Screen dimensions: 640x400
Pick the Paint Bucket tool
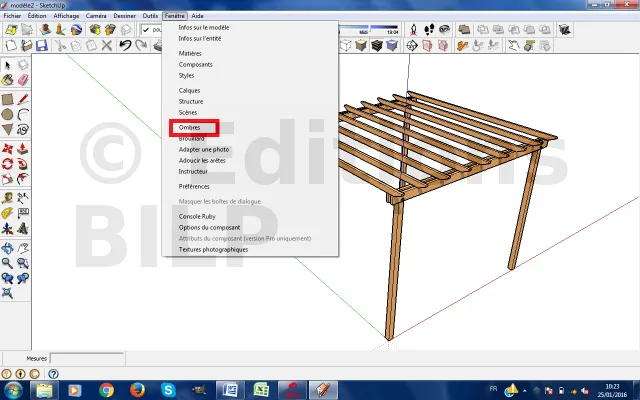click(x=7, y=79)
